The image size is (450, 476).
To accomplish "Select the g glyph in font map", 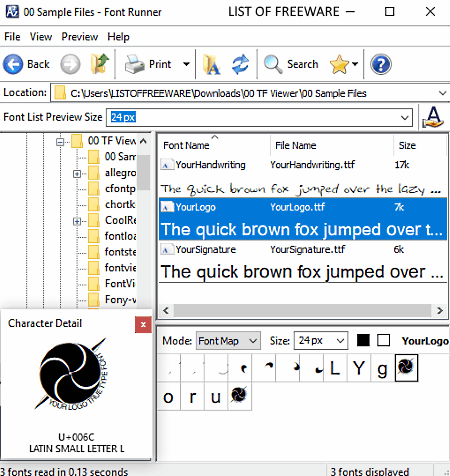I will tap(383, 368).
